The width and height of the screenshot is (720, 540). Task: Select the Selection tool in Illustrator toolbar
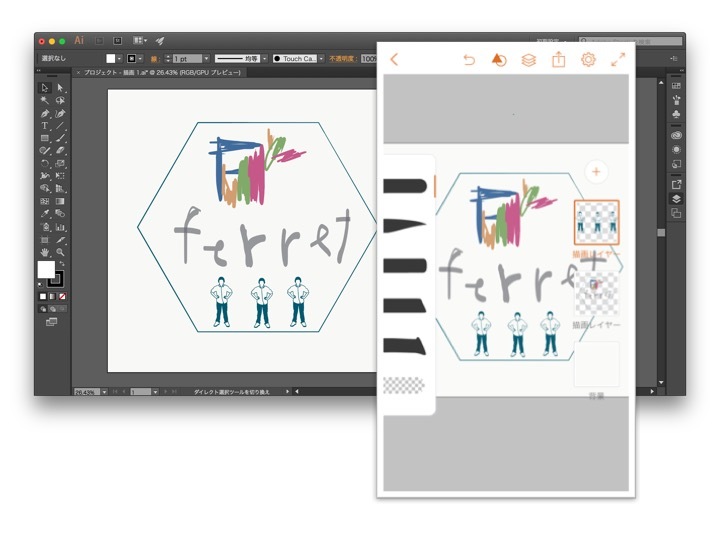pyautogui.click(x=45, y=88)
